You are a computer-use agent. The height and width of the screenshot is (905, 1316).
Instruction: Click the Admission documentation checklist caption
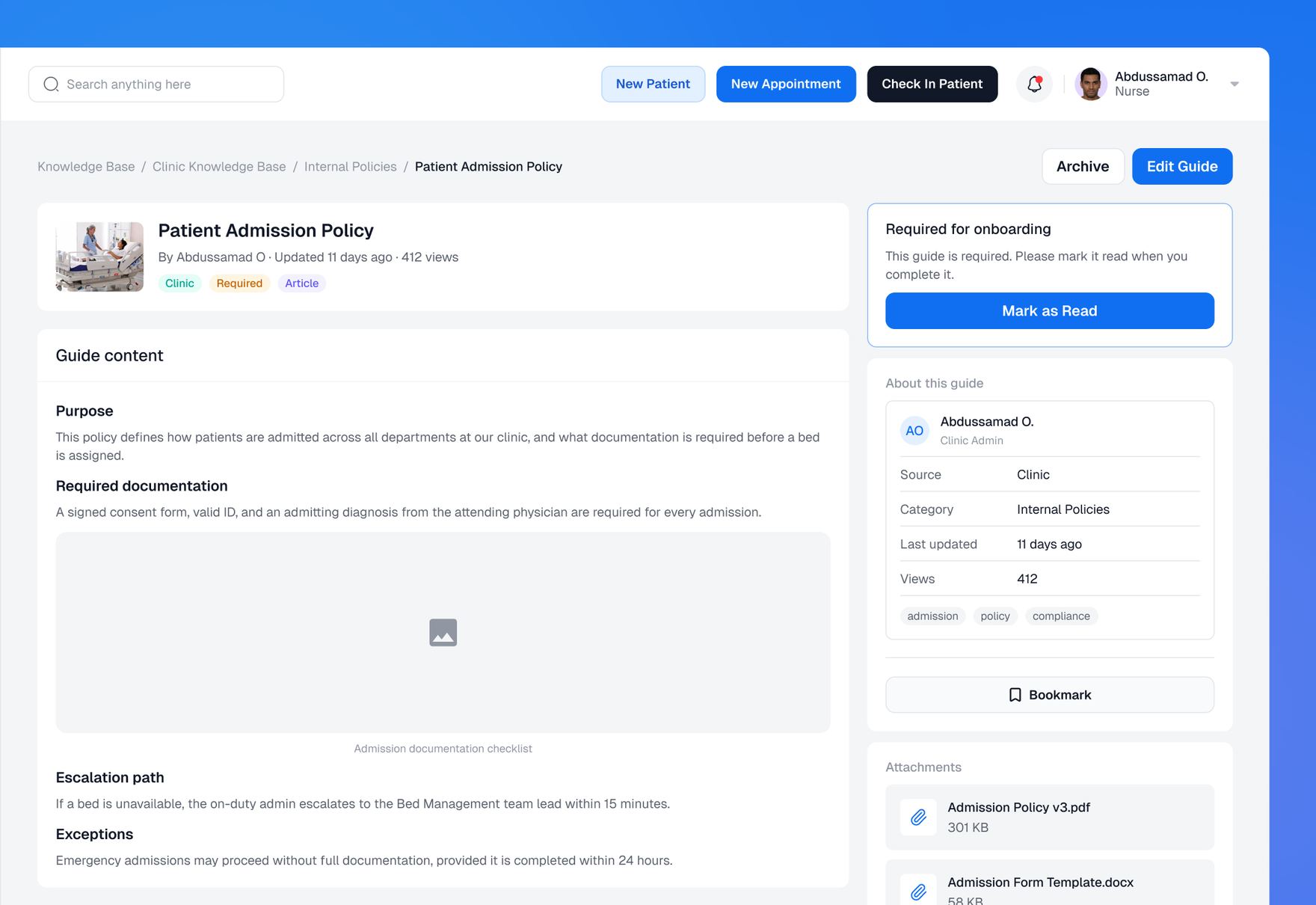tap(443, 749)
